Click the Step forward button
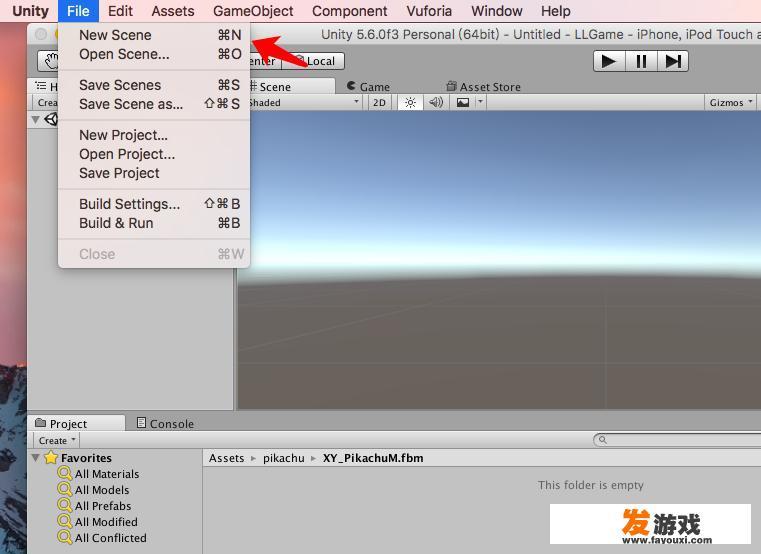This screenshot has height=554, width=761. pos(673,61)
